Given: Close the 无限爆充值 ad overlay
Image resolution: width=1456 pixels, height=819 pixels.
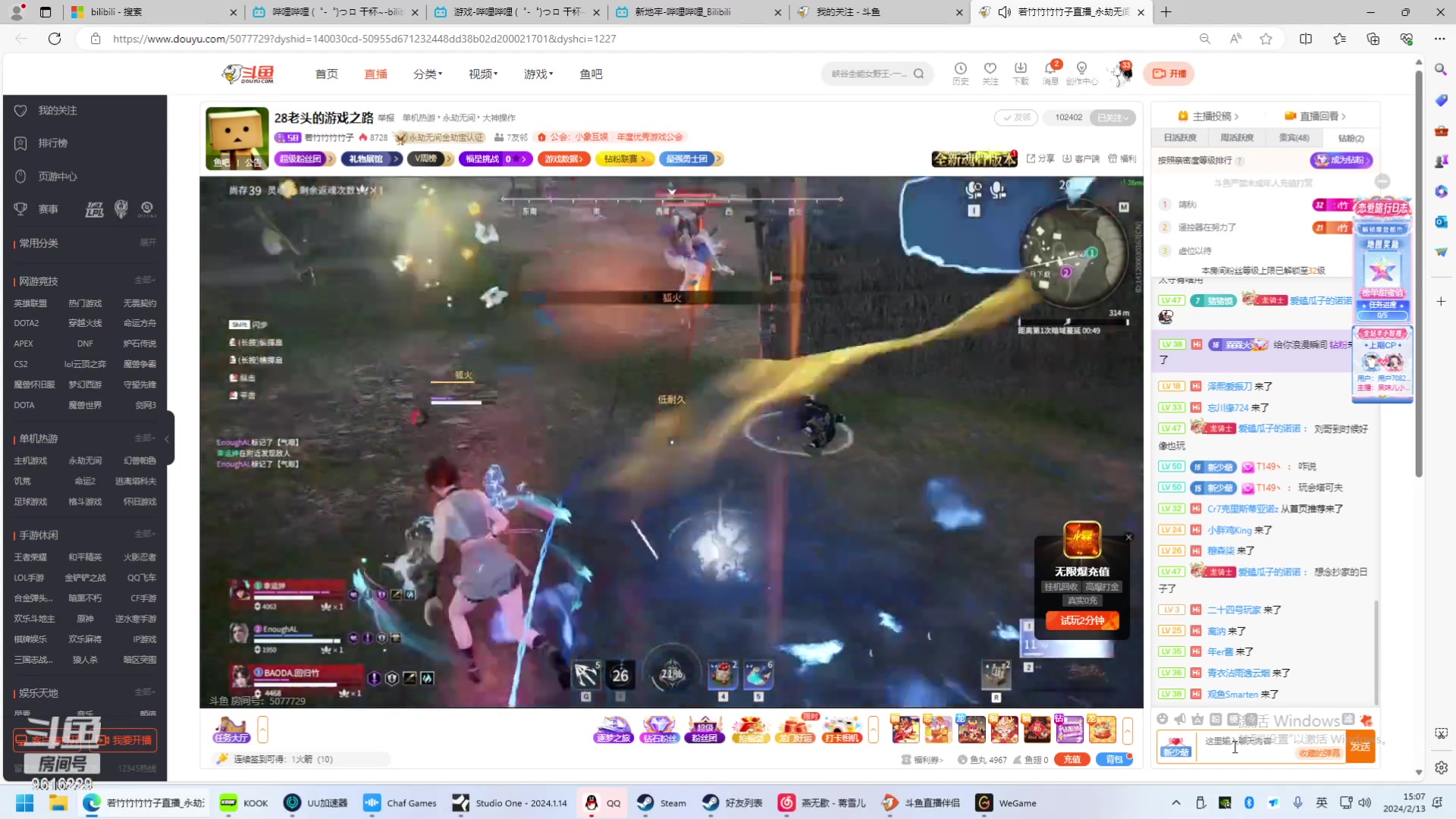Looking at the screenshot, I should coord(1128,537).
